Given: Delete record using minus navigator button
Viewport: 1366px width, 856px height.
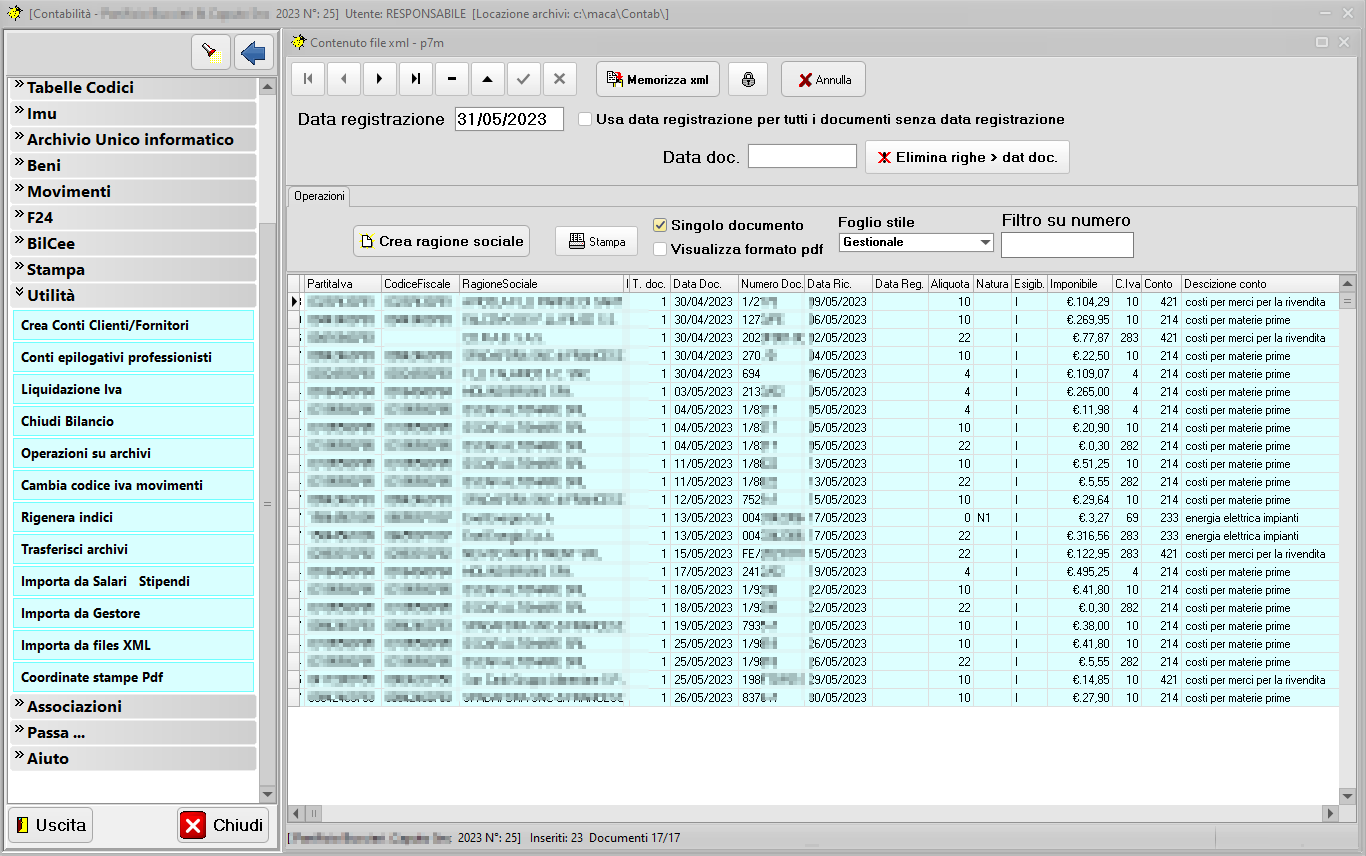Looking at the screenshot, I should [452, 79].
